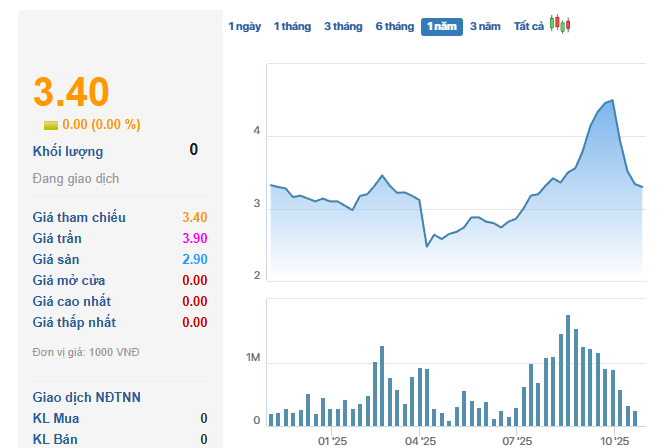Viewport: 670px width, 448px height.
Task: Switch chart to 1 tháng range
Action: tap(292, 27)
